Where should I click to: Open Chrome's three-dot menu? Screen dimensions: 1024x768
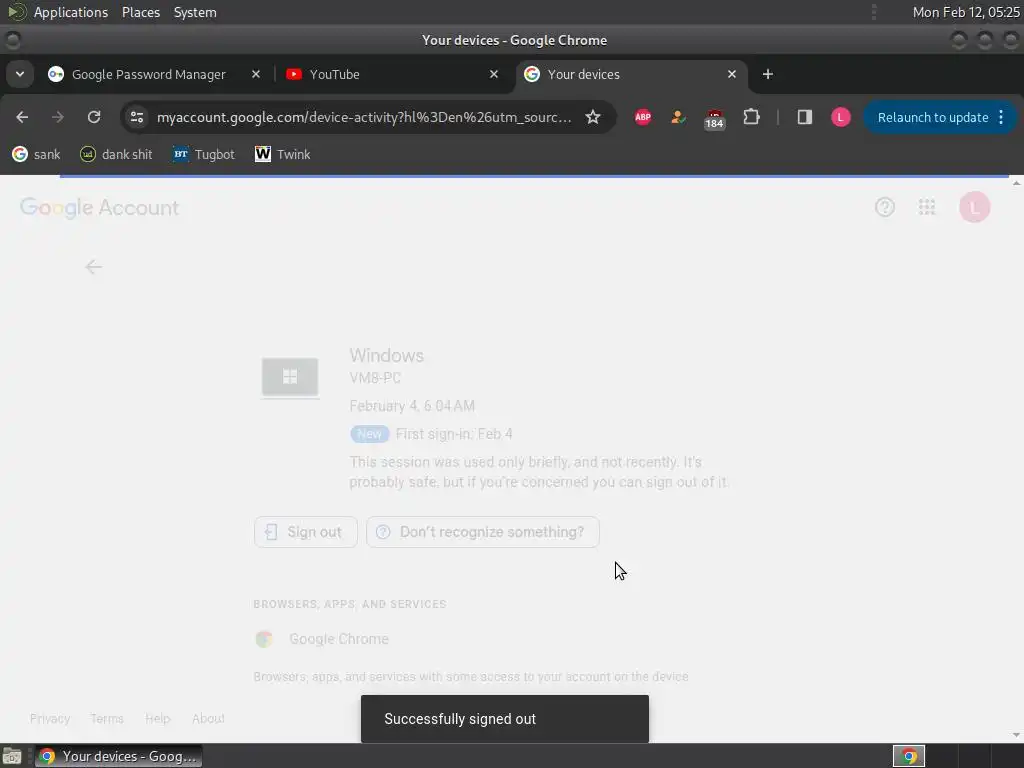tap(1002, 118)
